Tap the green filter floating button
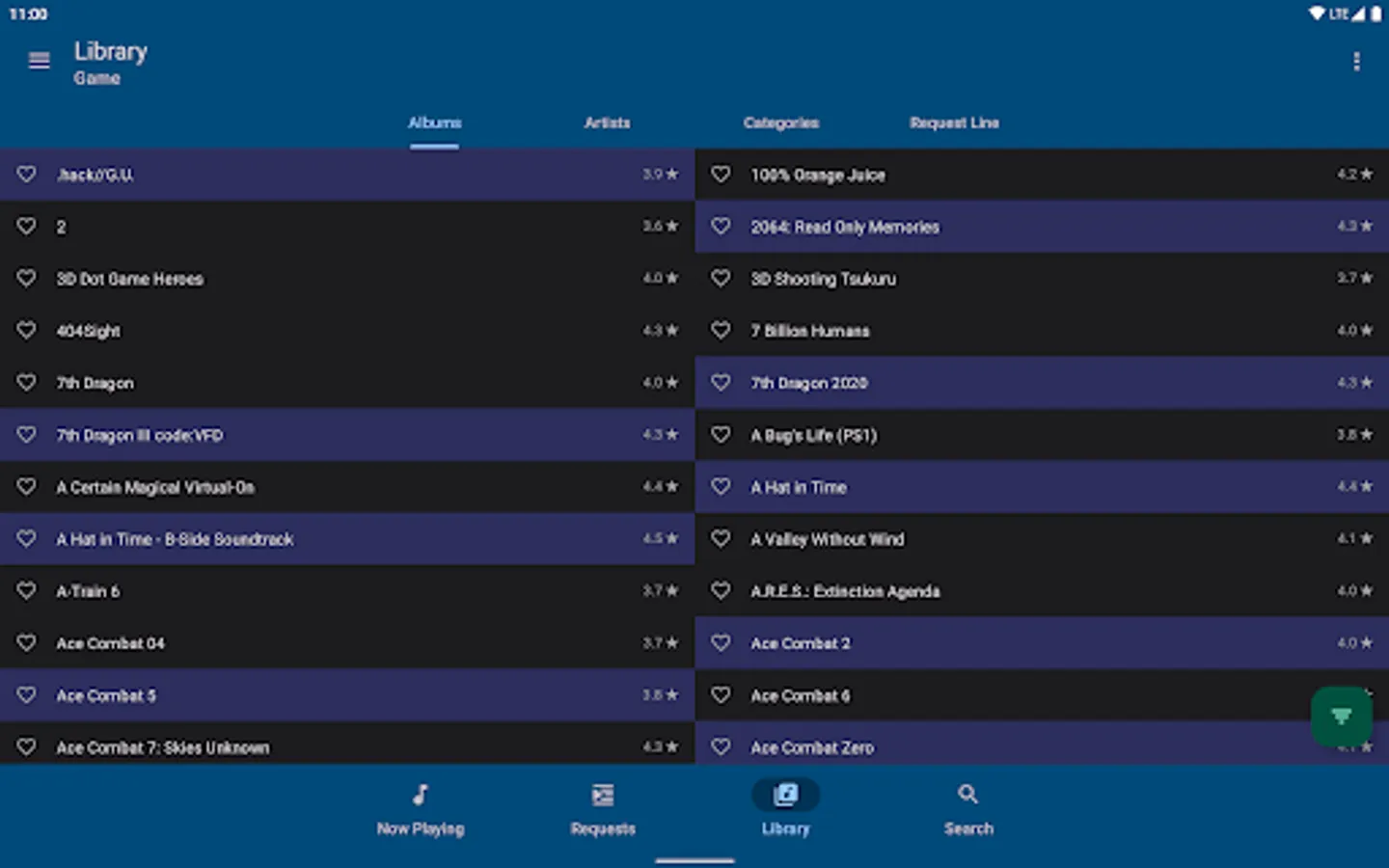The height and width of the screenshot is (868, 1389). pos(1341,716)
